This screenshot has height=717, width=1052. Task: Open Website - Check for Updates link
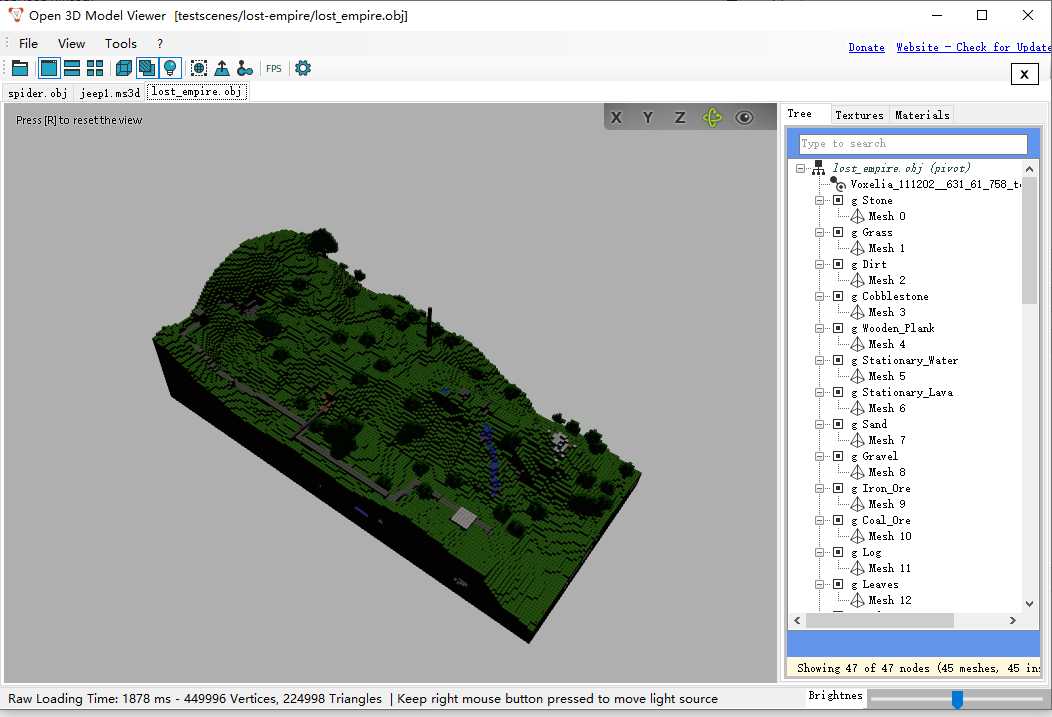click(974, 48)
